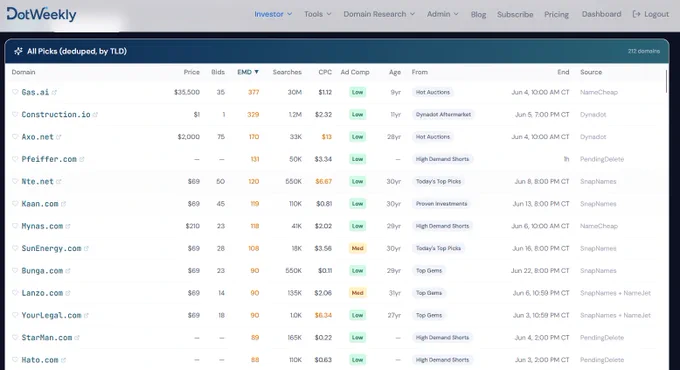680x370 pixels.
Task: Open external link icon beside SunEnergy.com
Action: click(x=86, y=249)
